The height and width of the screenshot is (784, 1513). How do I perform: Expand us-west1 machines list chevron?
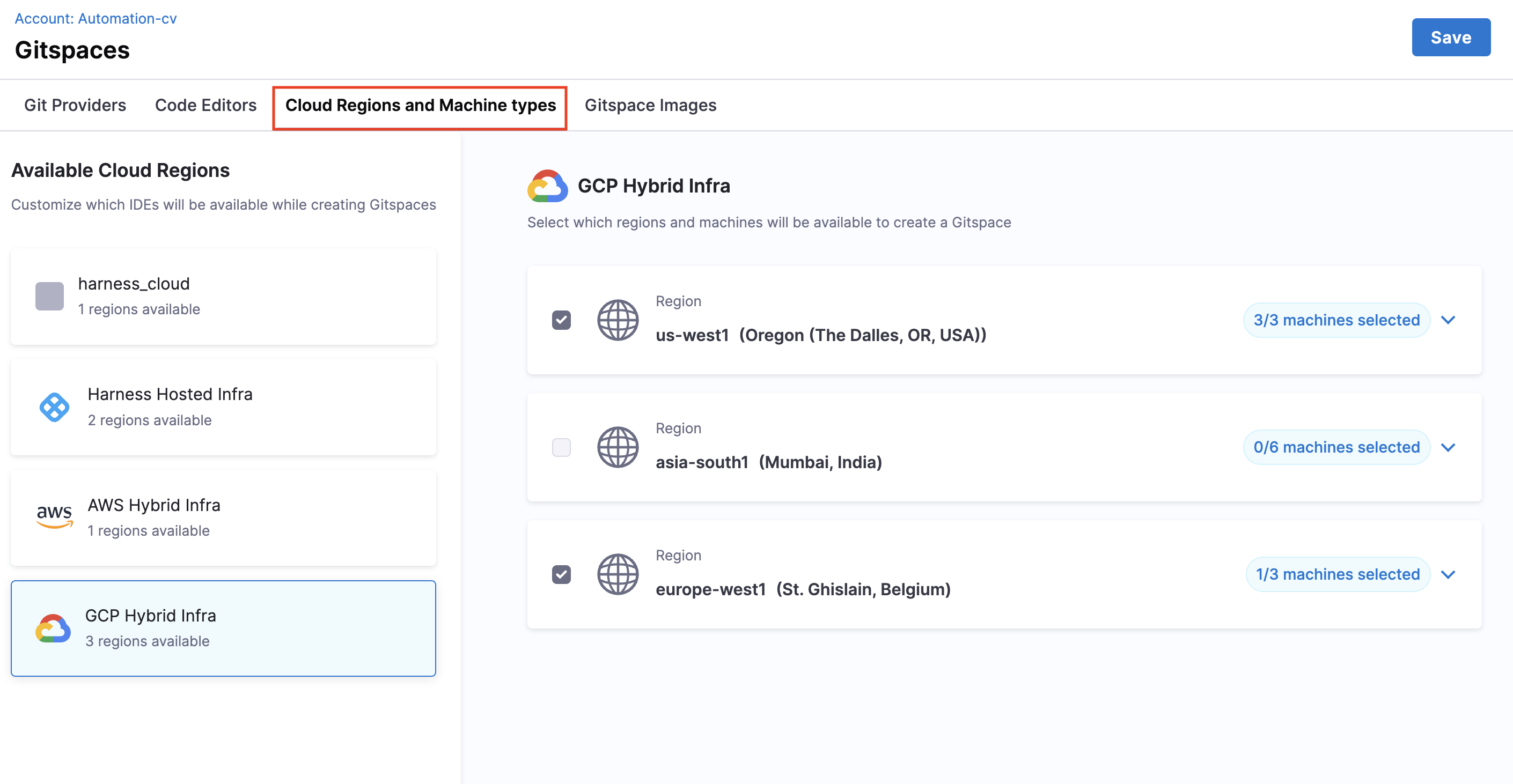pyautogui.click(x=1449, y=320)
